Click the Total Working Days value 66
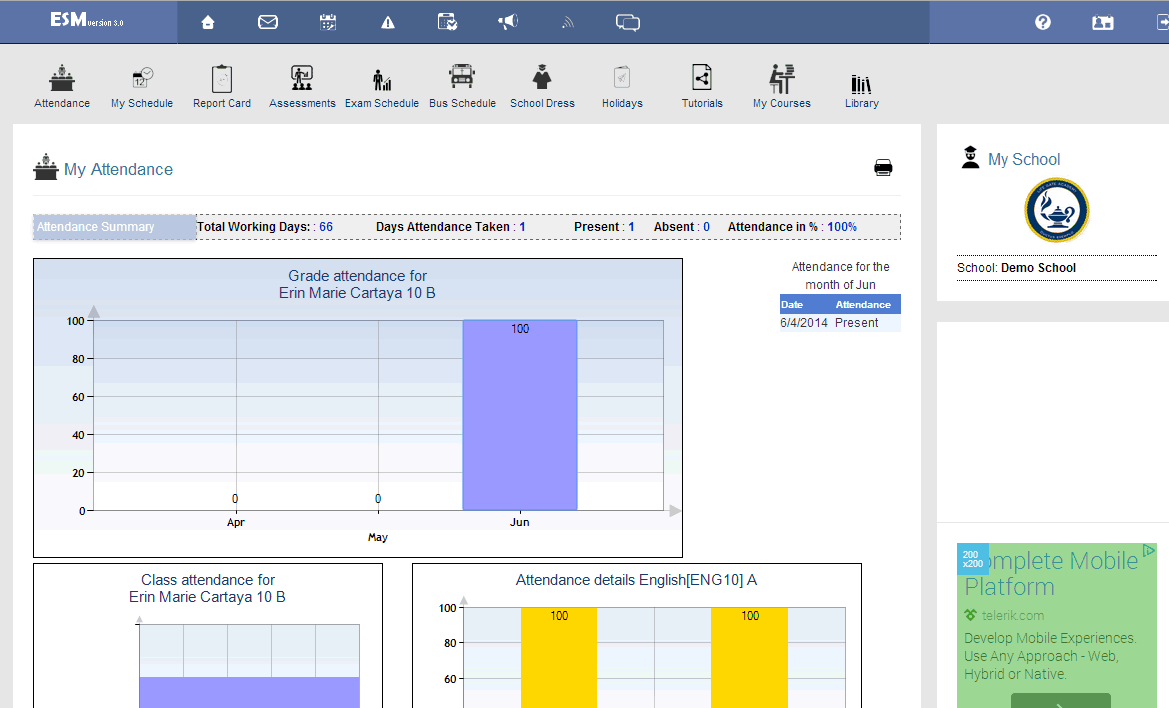1169x708 pixels. coord(326,227)
